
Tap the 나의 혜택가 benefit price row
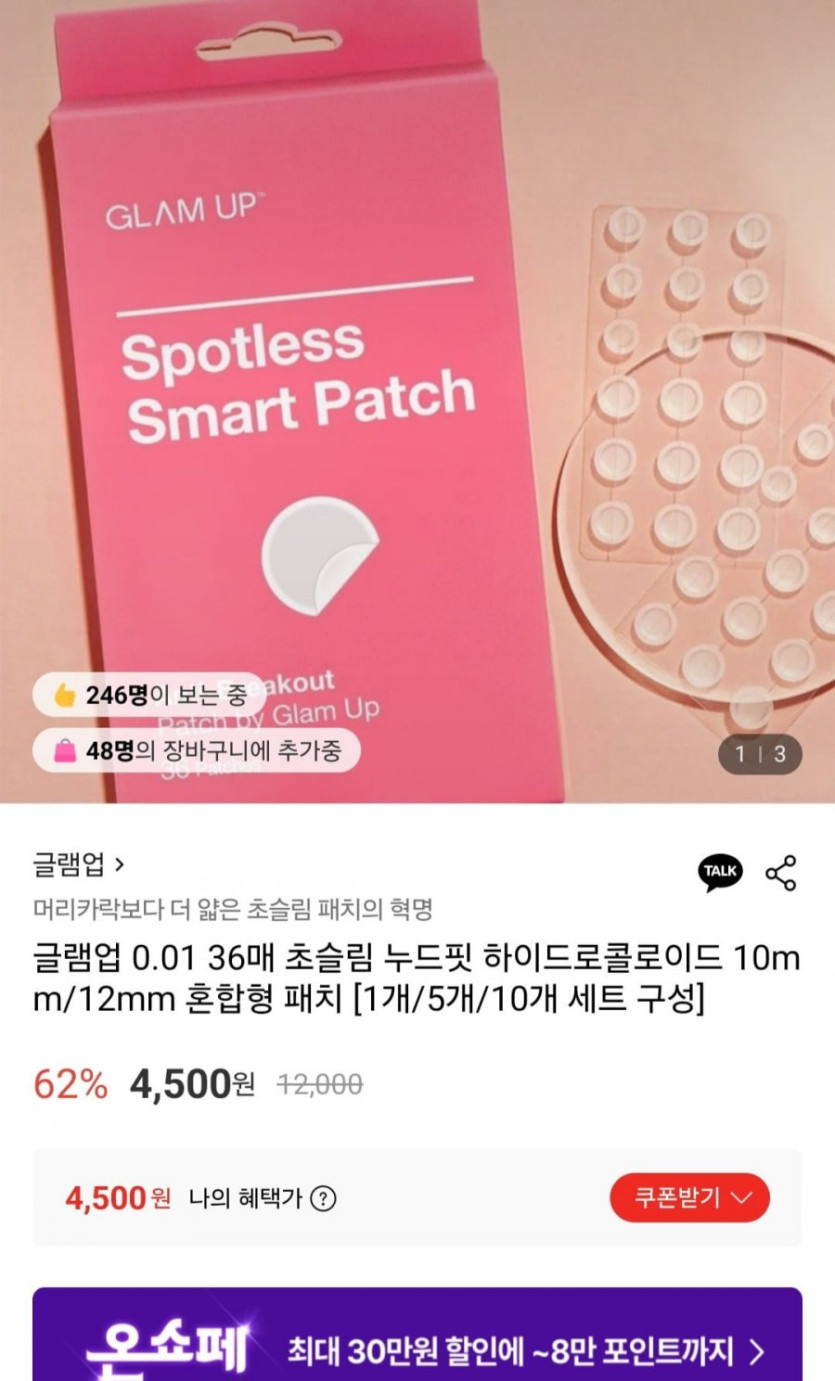pos(417,1197)
